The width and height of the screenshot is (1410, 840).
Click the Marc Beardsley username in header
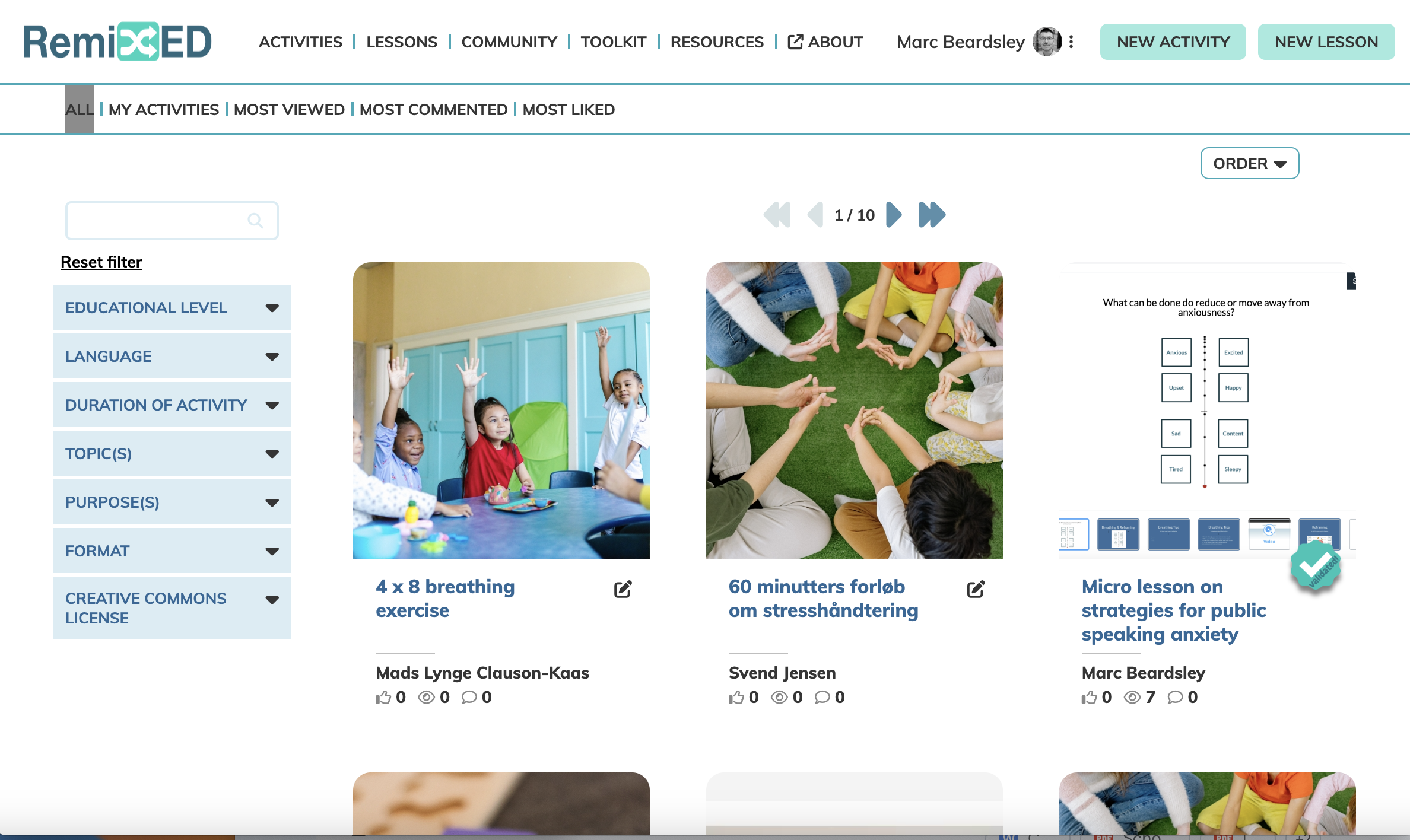coord(961,42)
